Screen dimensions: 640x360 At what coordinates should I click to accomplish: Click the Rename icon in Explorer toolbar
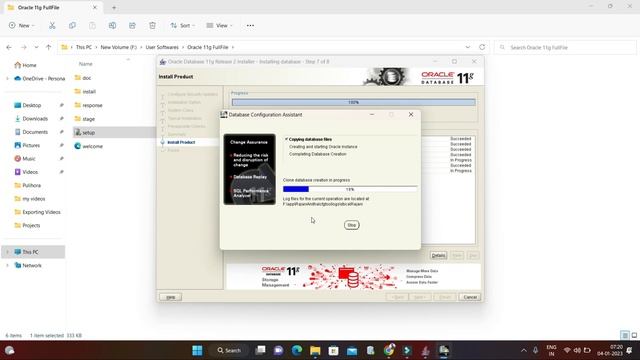coord(112,25)
